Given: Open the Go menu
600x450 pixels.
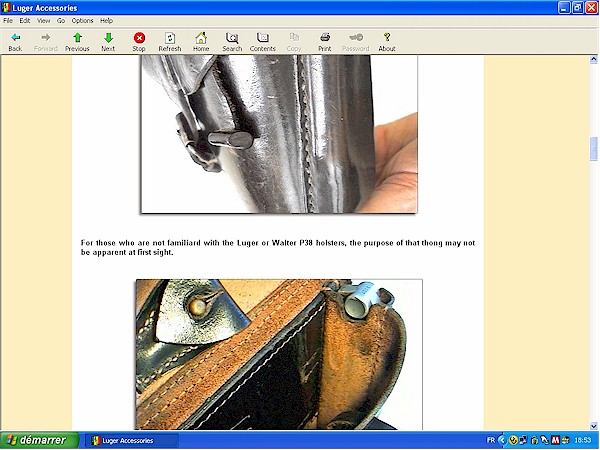Looking at the screenshot, I should click(x=61, y=21).
